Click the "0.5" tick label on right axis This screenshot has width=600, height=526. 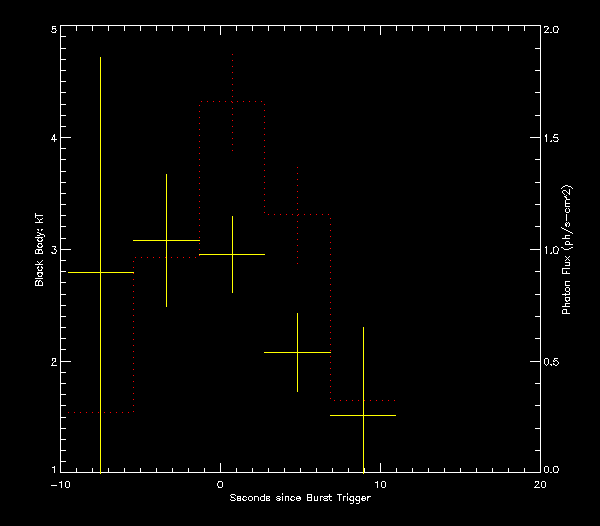552,361
